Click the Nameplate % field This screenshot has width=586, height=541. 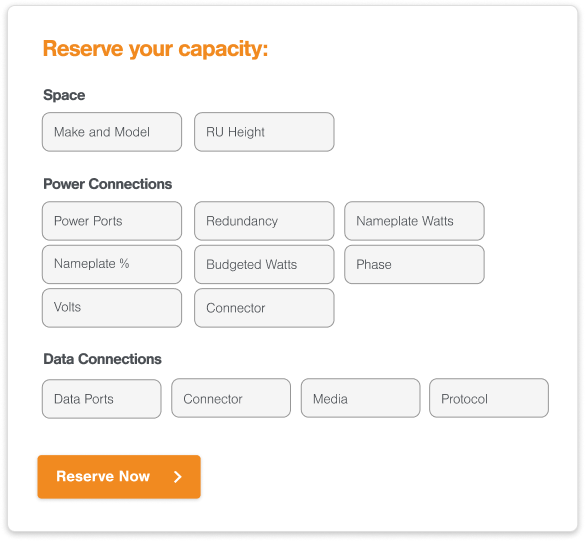112,264
